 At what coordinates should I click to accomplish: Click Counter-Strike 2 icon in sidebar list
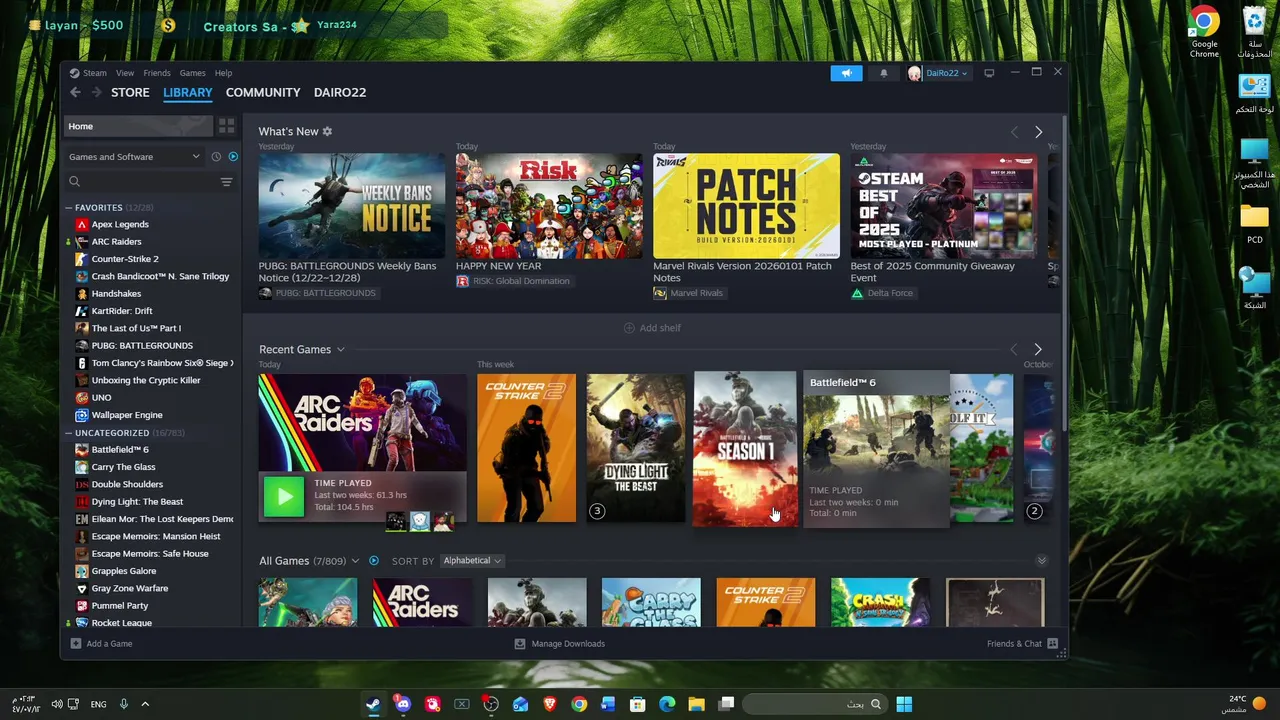tap(82, 259)
